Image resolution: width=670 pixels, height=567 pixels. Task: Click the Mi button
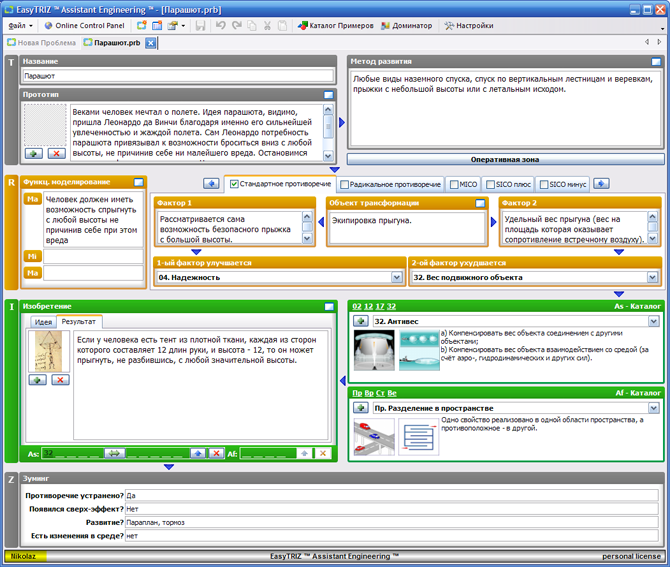click(32, 256)
